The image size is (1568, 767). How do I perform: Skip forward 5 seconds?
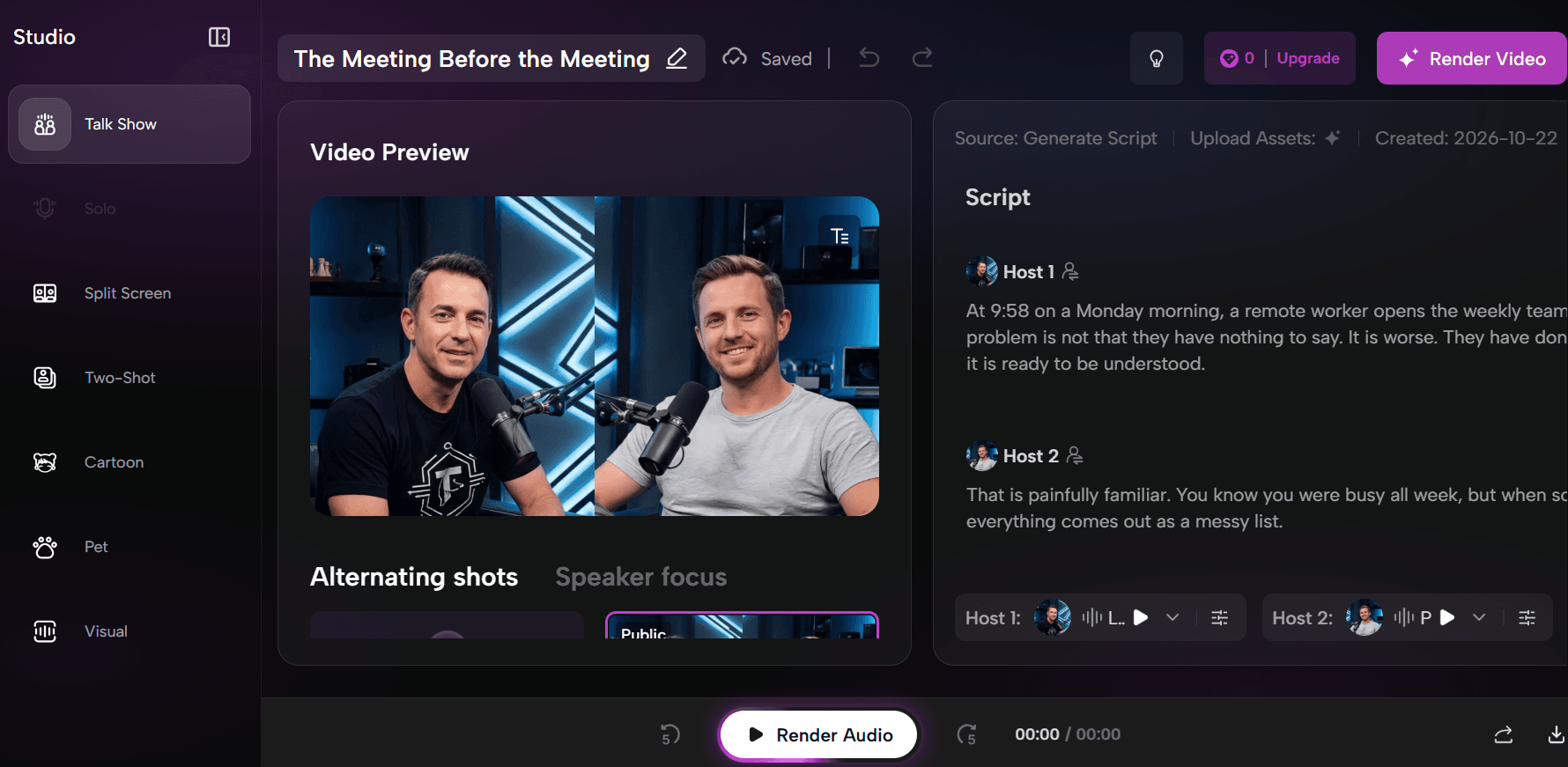pos(967,734)
